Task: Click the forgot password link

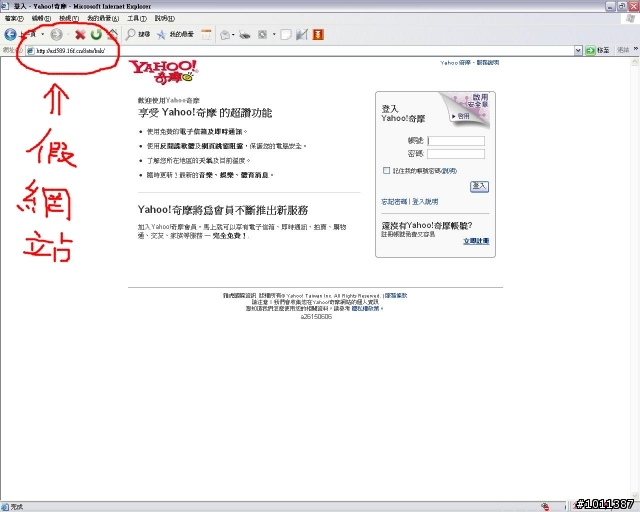Action: click(x=394, y=202)
